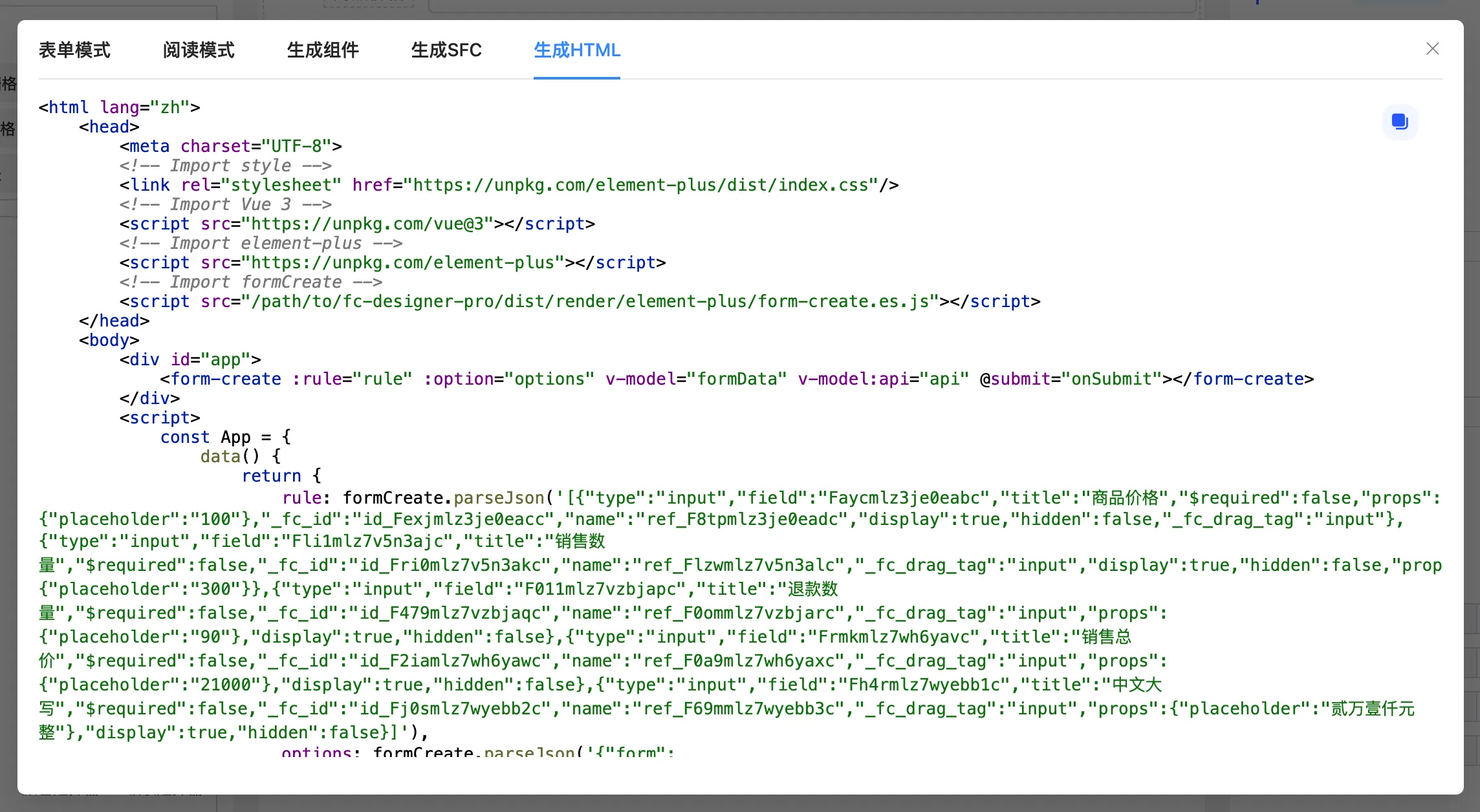This screenshot has width=1480, height=812.
Task: Open the 生成SFC tab
Action: pos(446,50)
